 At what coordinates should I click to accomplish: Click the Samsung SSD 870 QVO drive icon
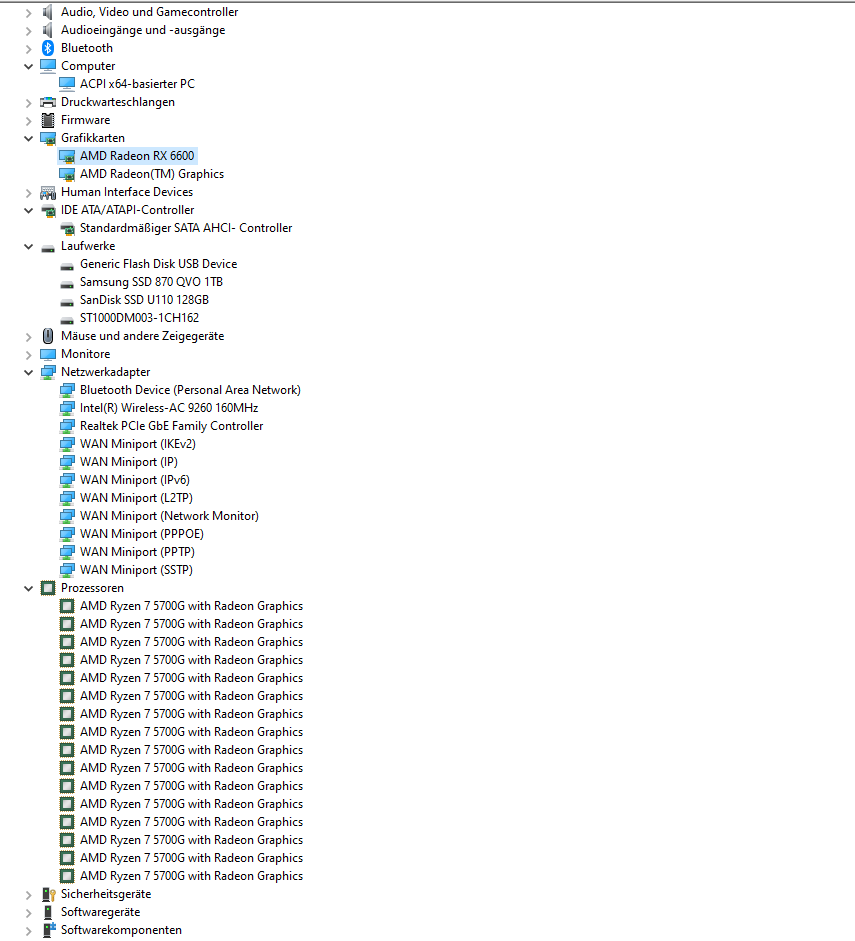pos(67,284)
